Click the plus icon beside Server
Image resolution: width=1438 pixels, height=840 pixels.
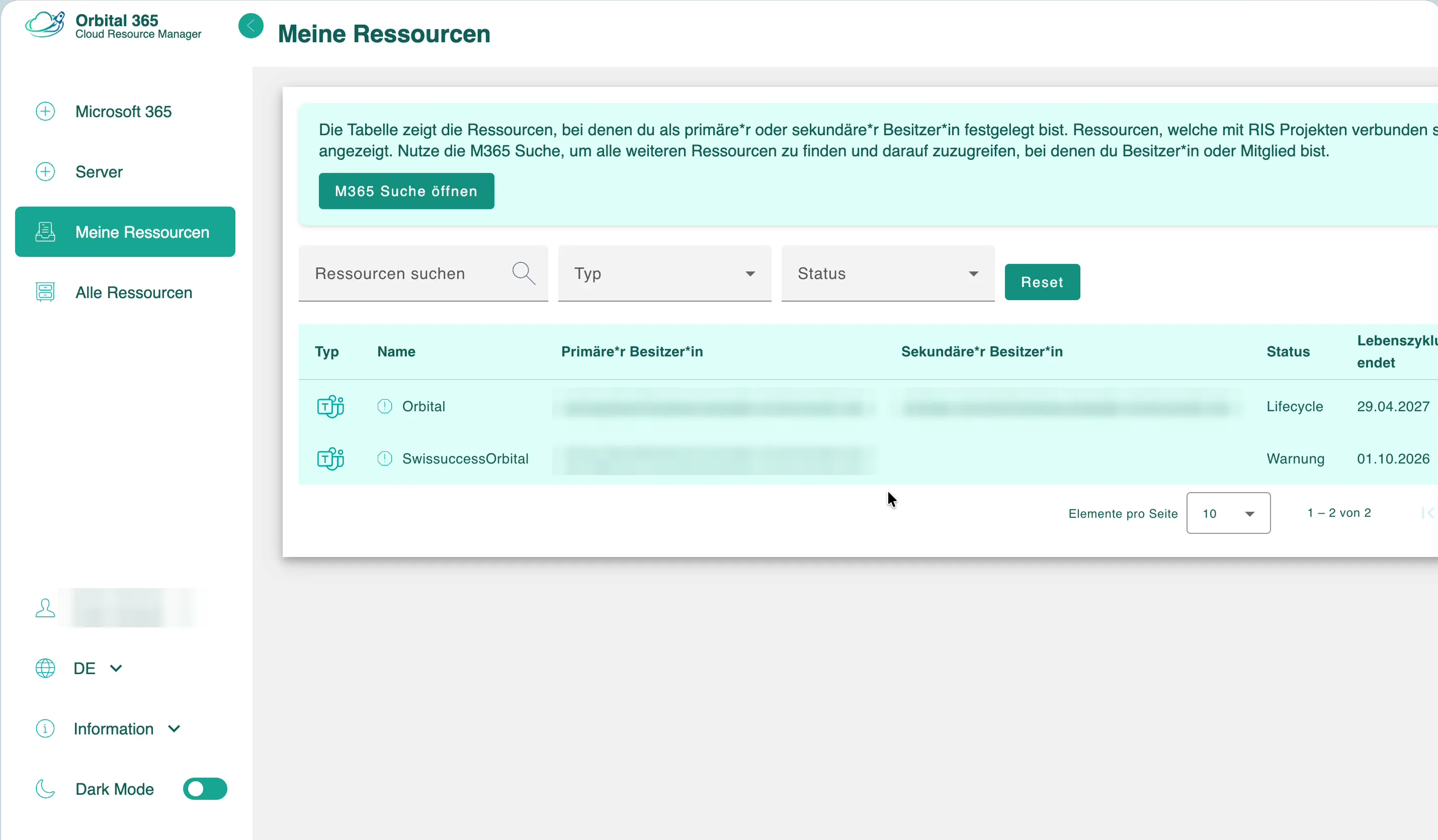click(45, 171)
